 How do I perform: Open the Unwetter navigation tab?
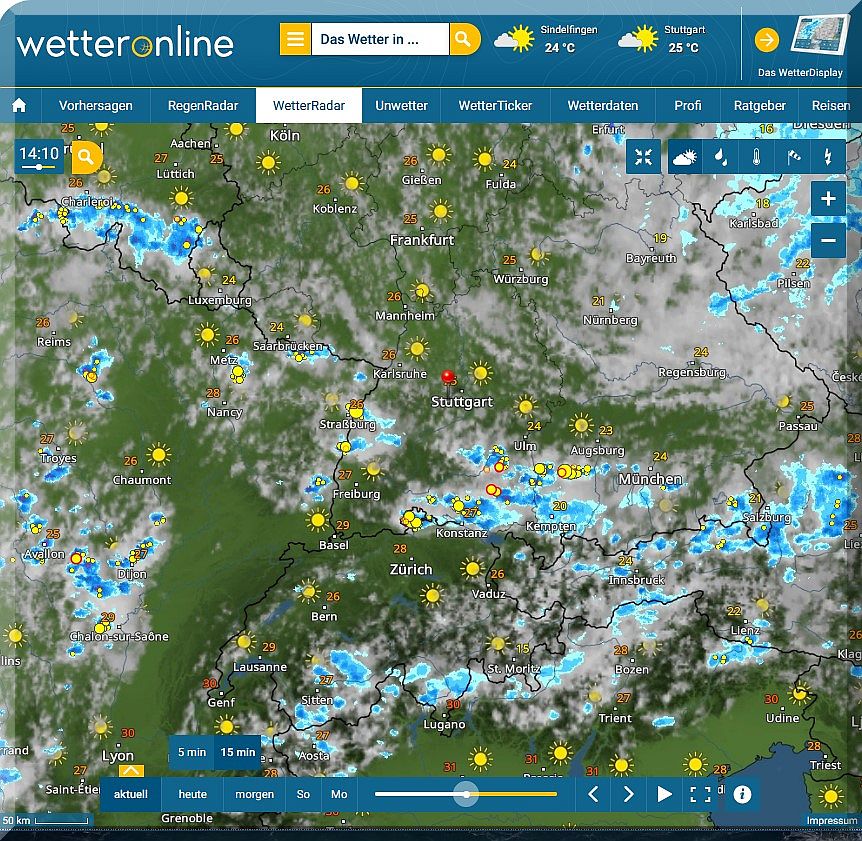pos(401,106)
